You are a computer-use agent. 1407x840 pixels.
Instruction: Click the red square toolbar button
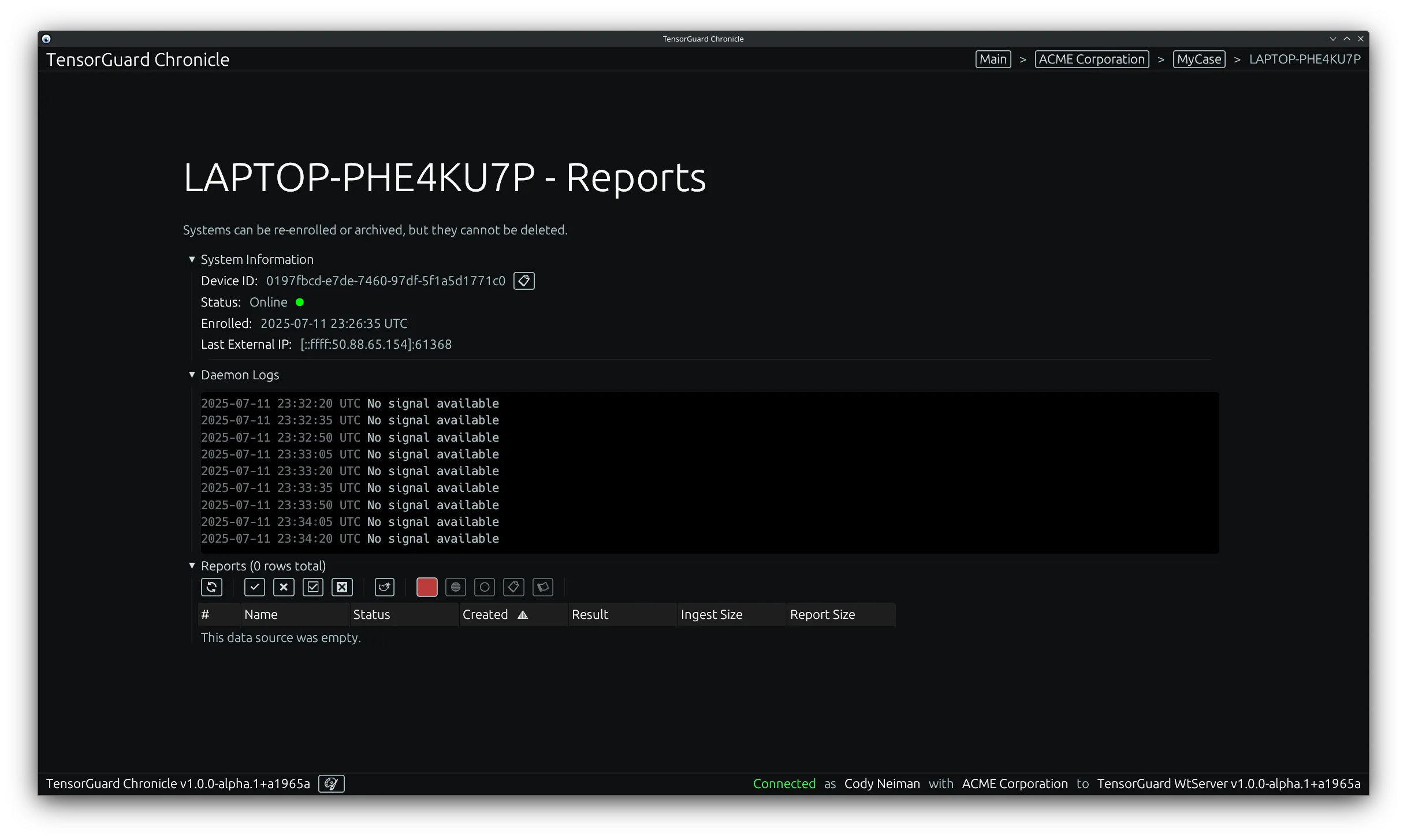click(x=427, y=587)
